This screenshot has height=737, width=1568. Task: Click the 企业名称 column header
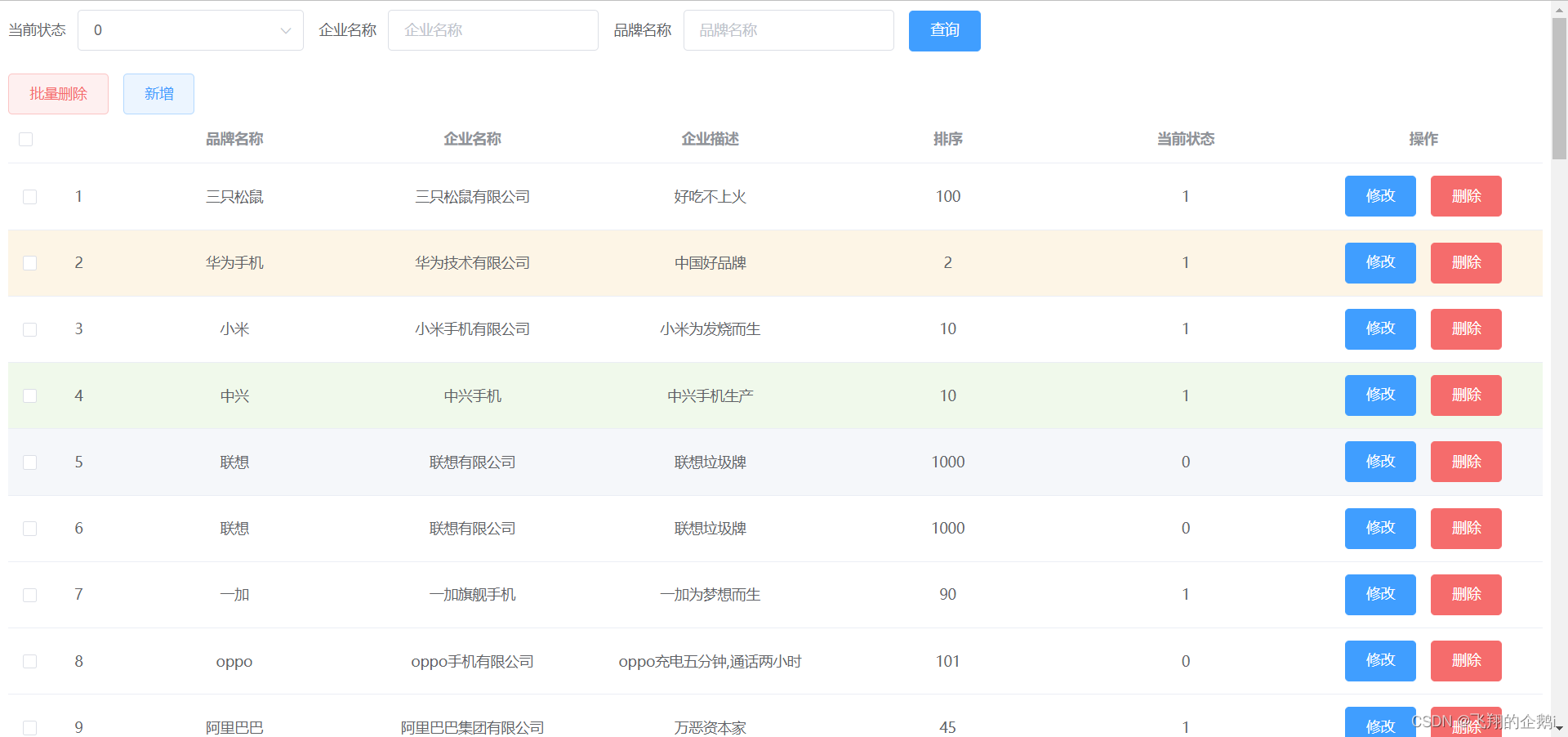(472, 139)
